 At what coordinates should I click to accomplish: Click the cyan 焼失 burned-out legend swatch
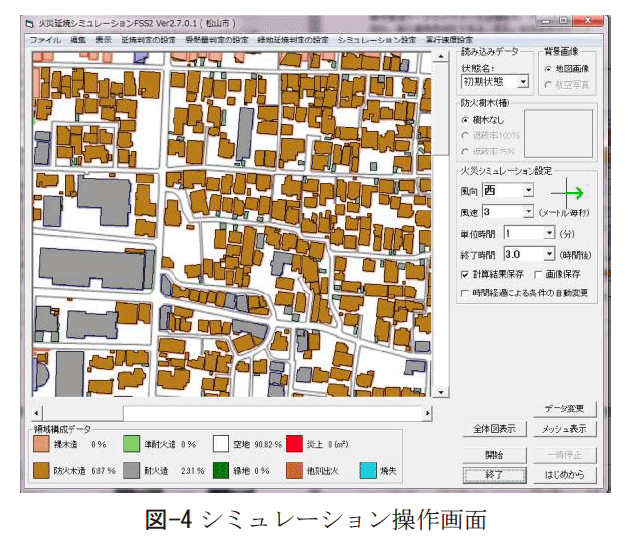pyautogui.click(x=369, y=469)
